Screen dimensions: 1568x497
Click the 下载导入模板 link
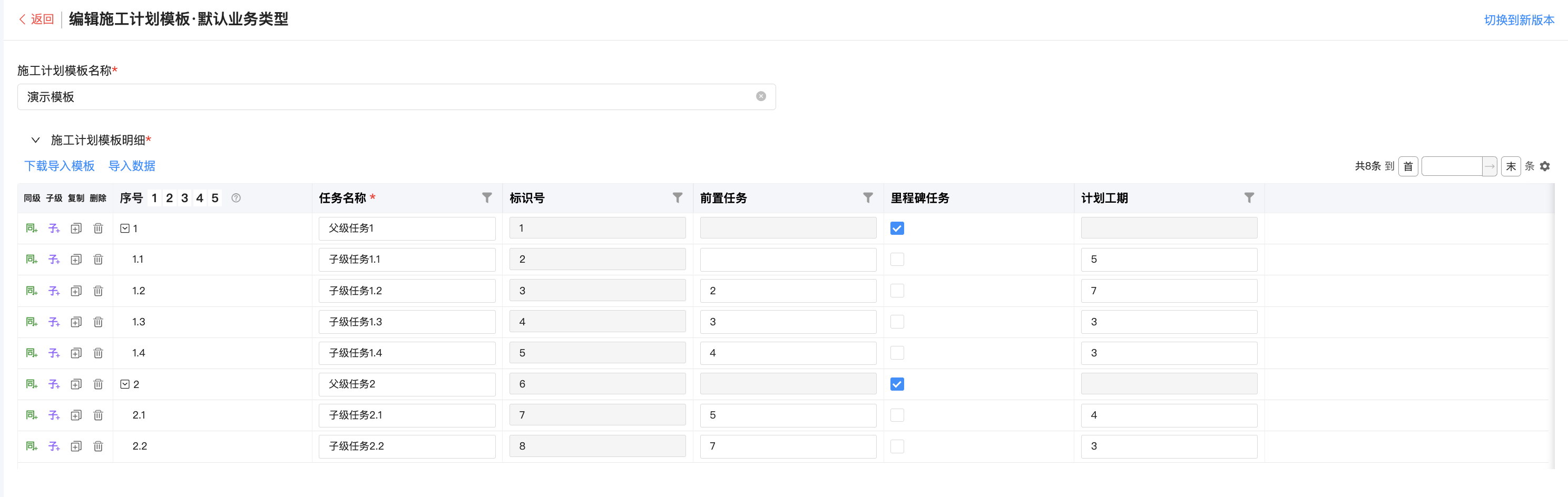[59, 166]
